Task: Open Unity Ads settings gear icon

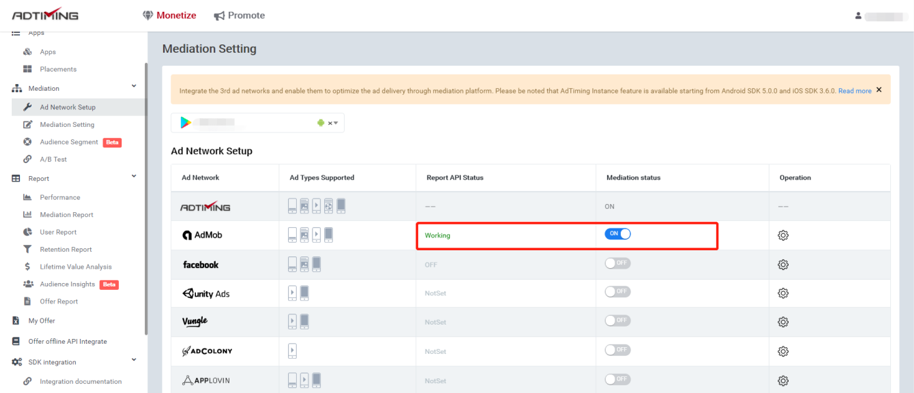Action: coord(783,293)
